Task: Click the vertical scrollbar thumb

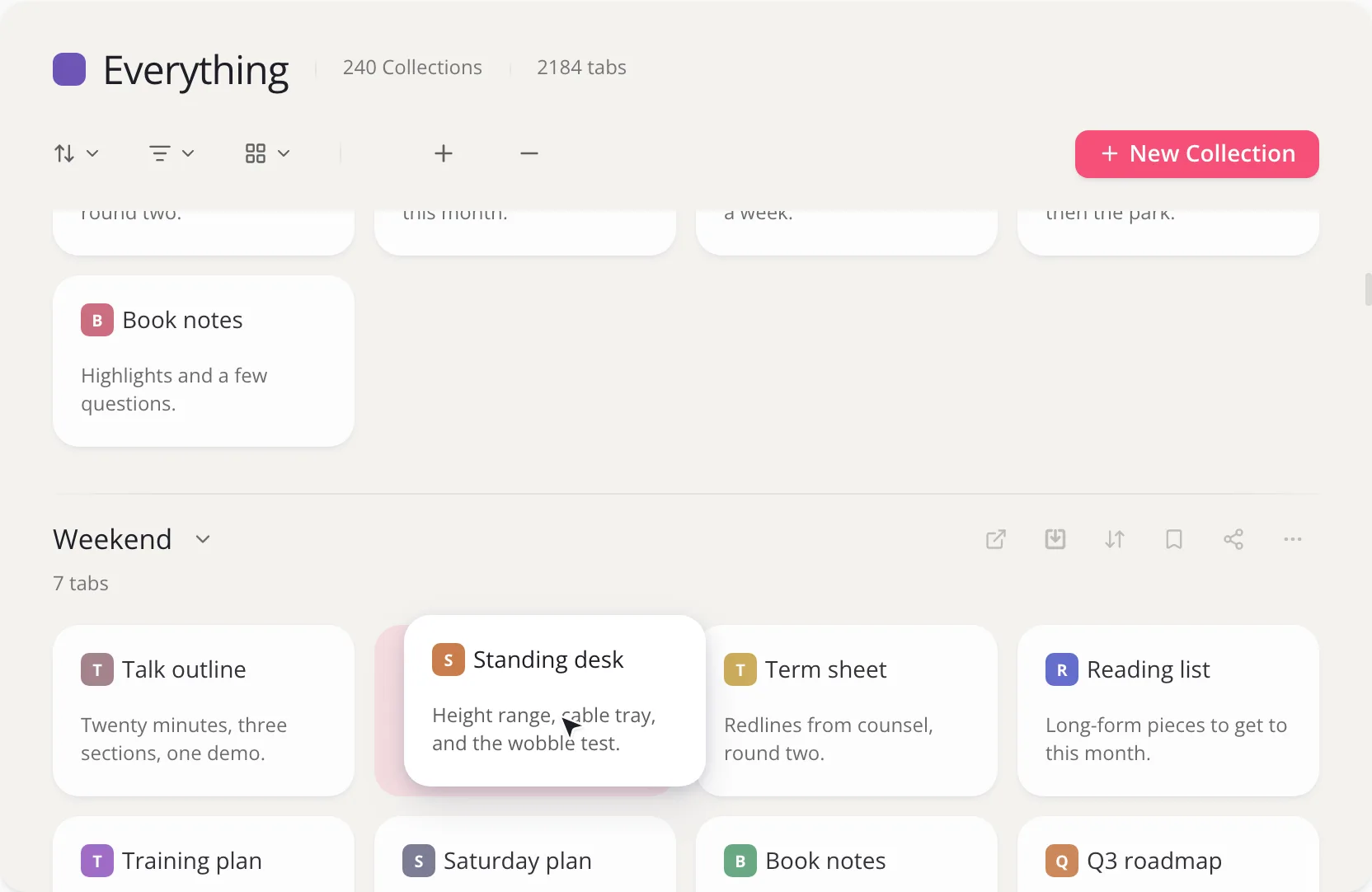Action: point(1368,289)
